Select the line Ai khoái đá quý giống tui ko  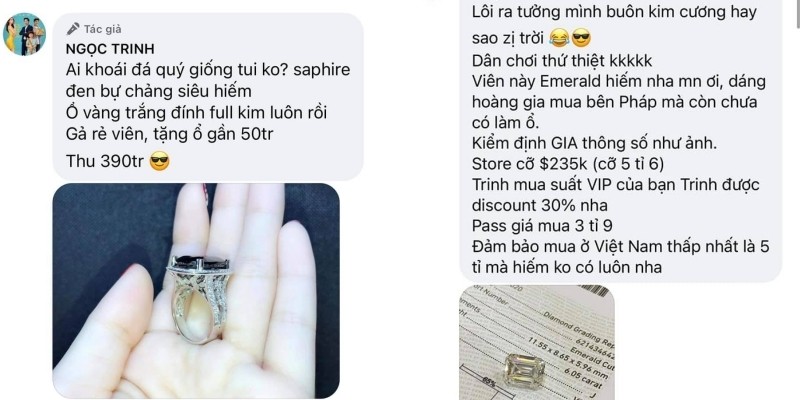tap(208, 70)
